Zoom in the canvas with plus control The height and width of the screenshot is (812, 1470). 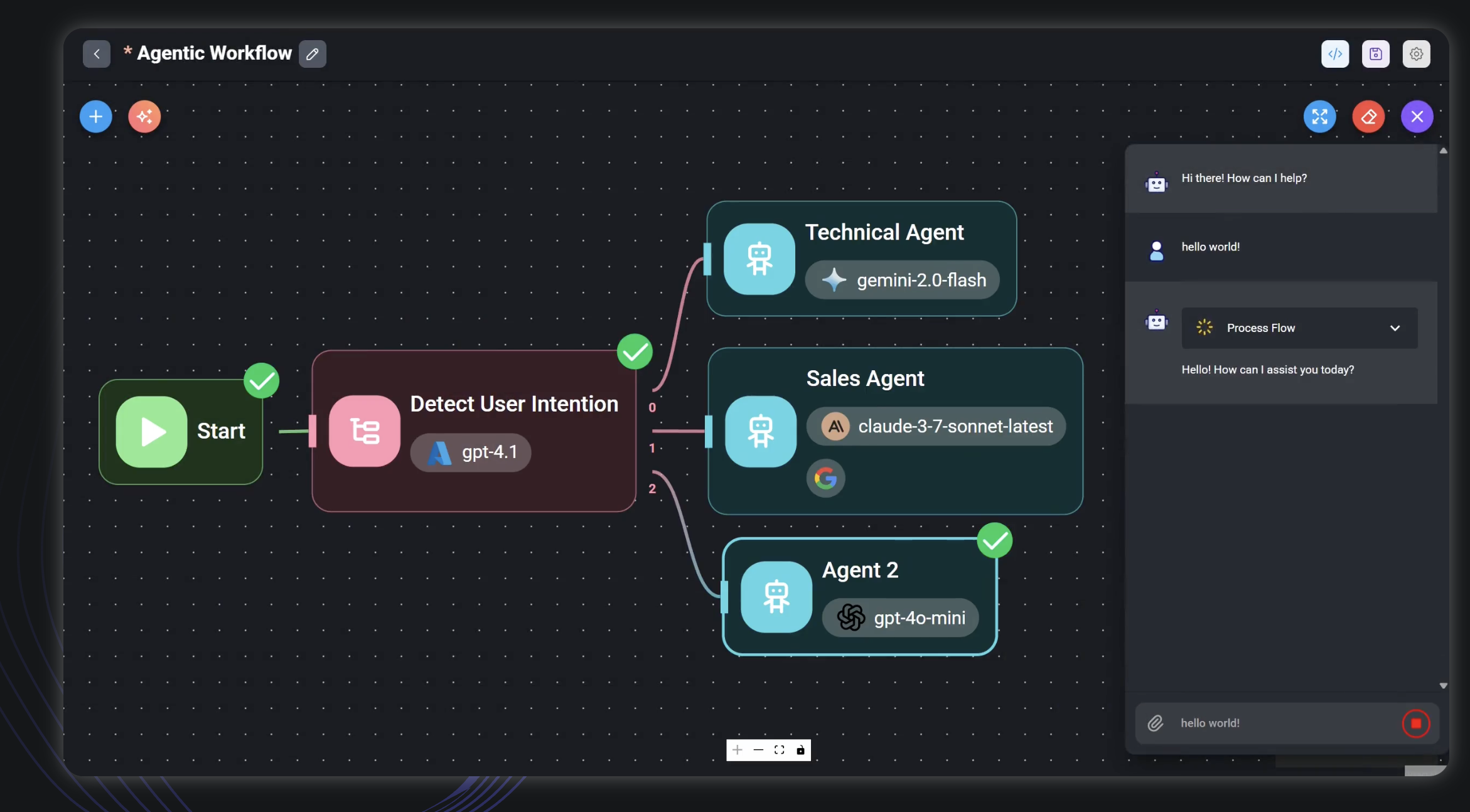[738, 750]
